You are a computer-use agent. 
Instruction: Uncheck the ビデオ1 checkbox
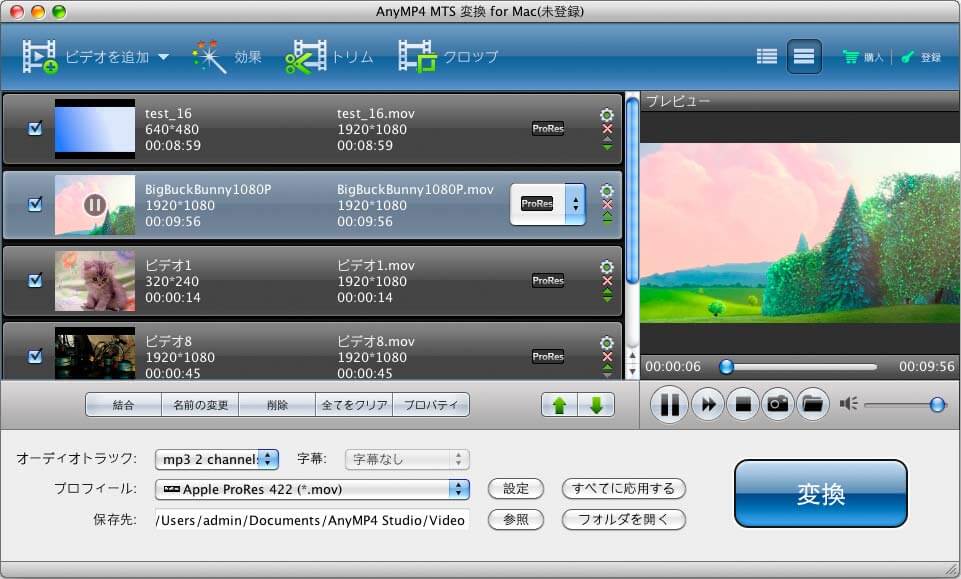36,280
